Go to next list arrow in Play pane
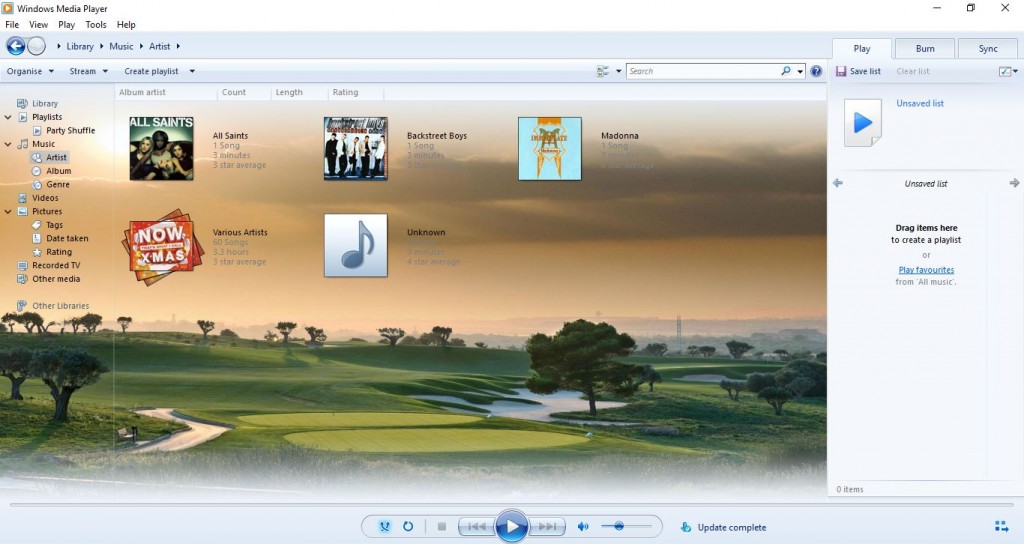The width and height of the screenshot is (1024, 544). [x=1014, y=184]
